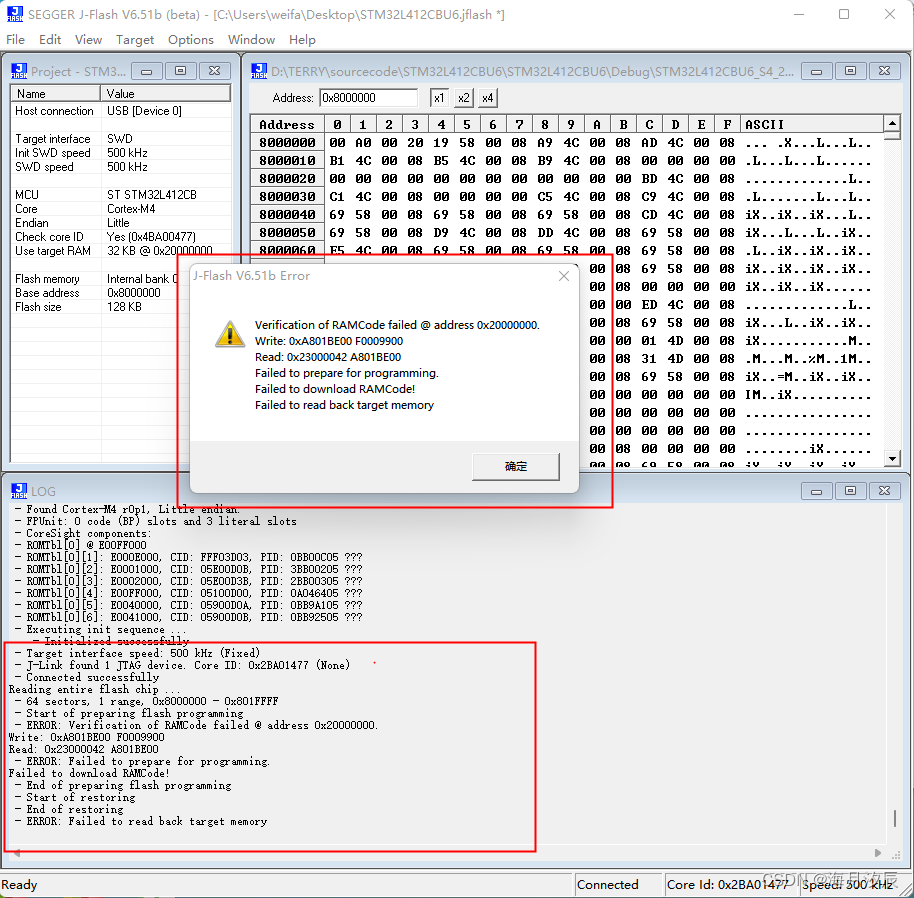The height and width of the screenshot is (898, 914).
Task: Open the Target menu
Action: point(135,40)
